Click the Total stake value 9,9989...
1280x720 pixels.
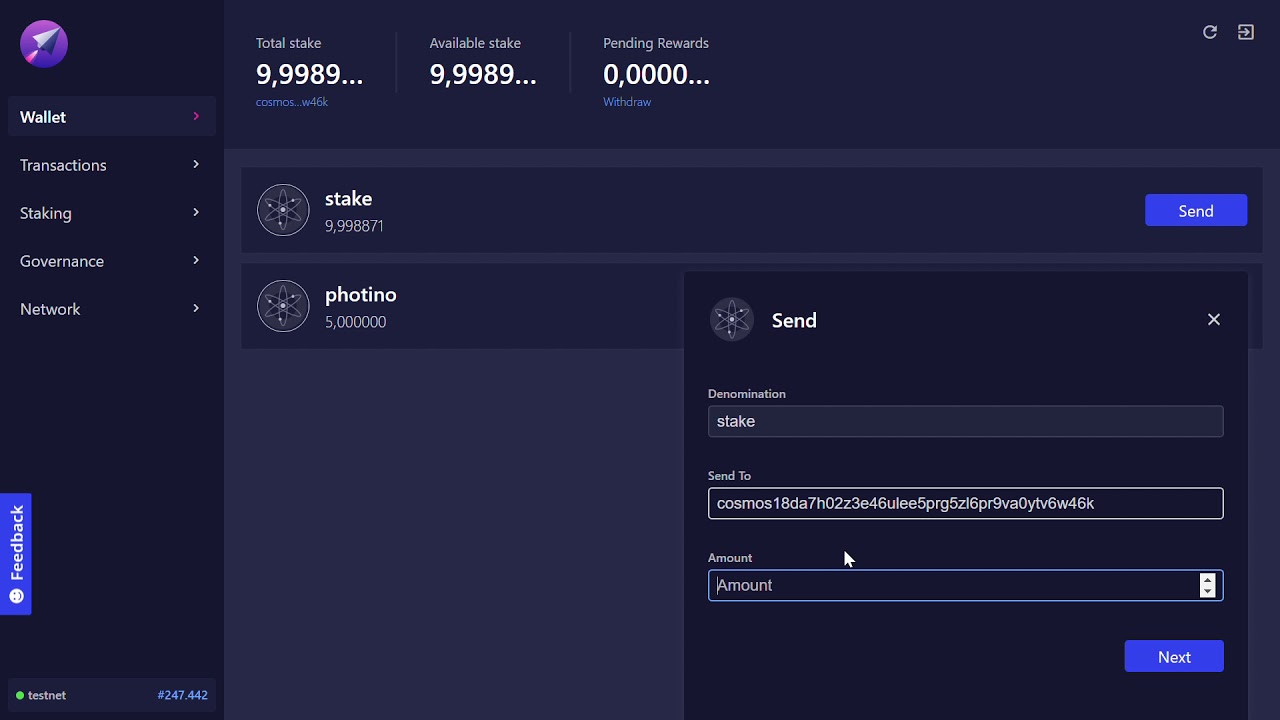pyautogui.click(x=309, y=74)
